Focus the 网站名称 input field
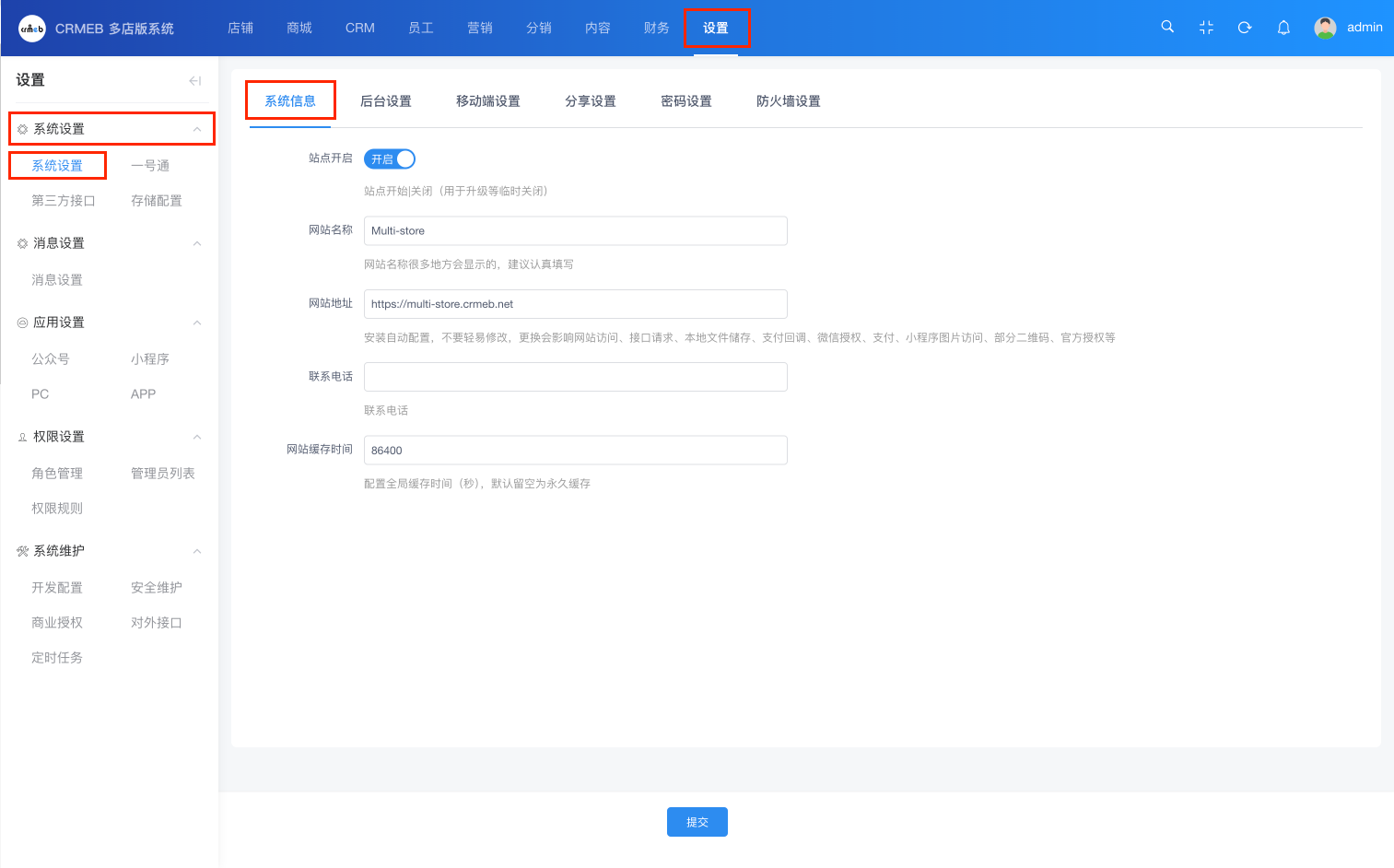Screen dimensions: 1394x868 tap(576, 230)
